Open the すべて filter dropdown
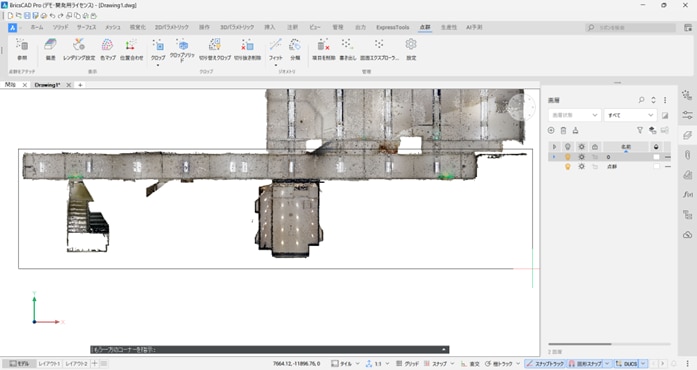The height and width of the screenshot is (370, 697). 630,115
